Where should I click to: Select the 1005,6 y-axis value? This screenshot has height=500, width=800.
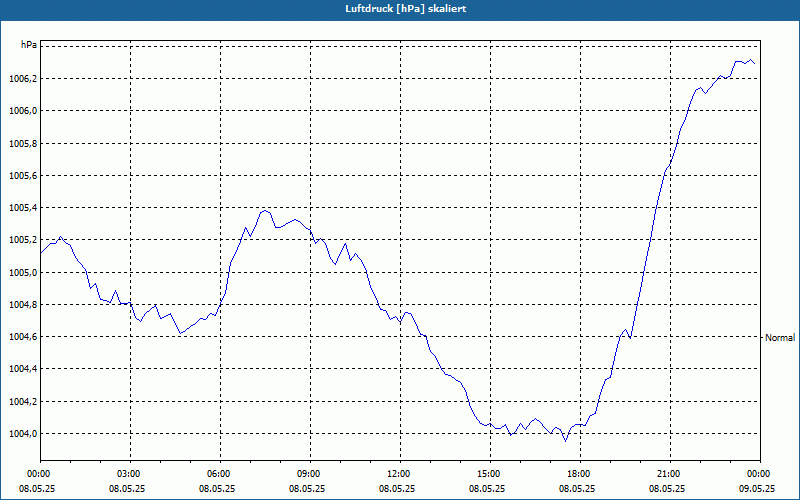[23, 176]
